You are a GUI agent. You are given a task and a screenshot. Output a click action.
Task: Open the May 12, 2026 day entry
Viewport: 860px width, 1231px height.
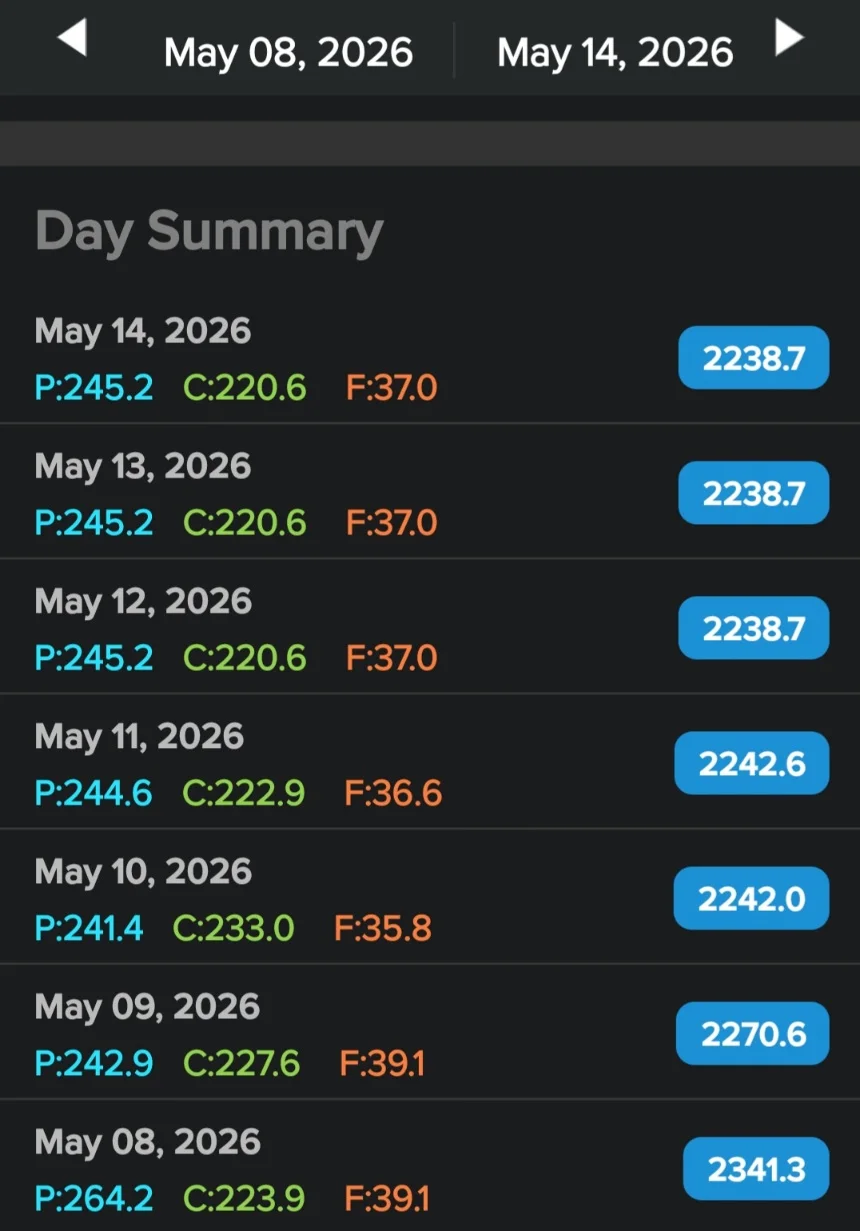(x=430, y=626)
